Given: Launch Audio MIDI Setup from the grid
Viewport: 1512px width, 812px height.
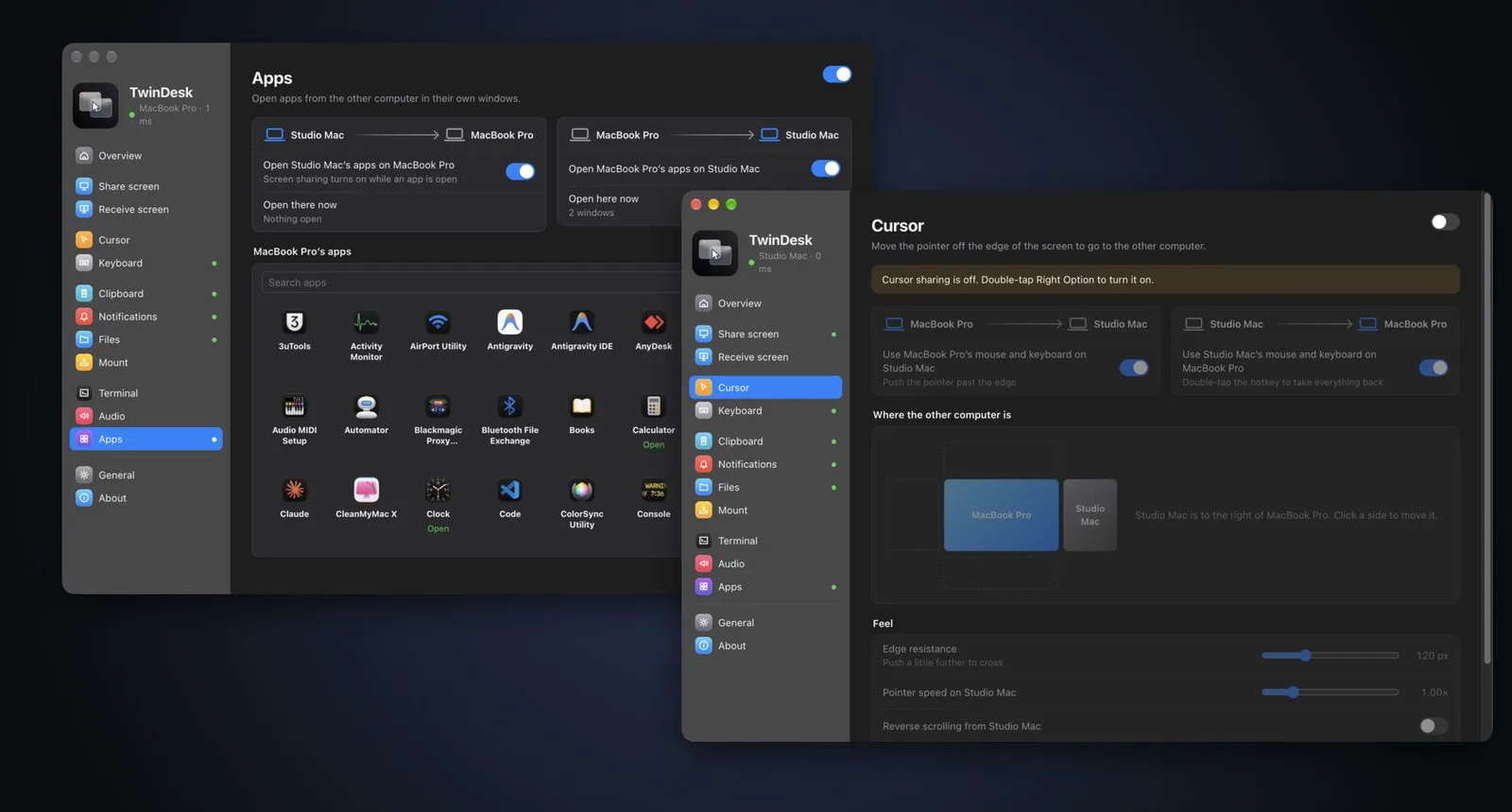Looking at the screenshot, I should pos(295,406).
